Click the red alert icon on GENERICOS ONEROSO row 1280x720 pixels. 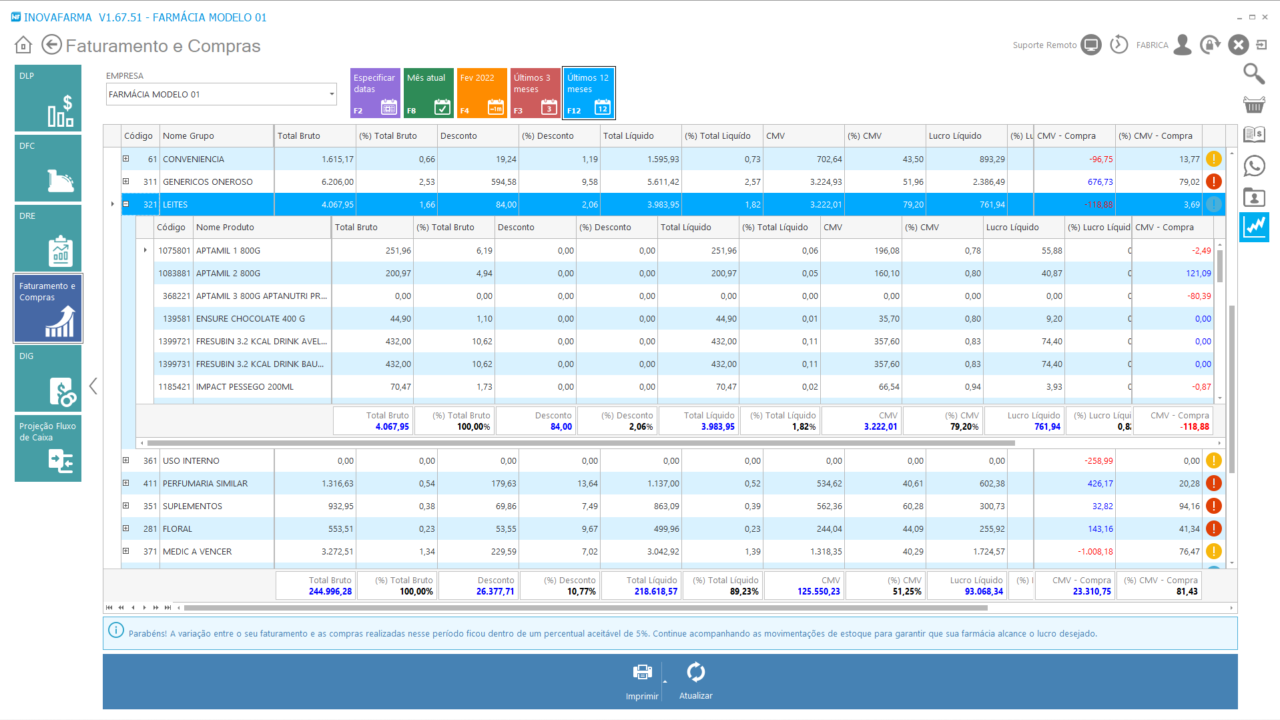coord(1214,182)
